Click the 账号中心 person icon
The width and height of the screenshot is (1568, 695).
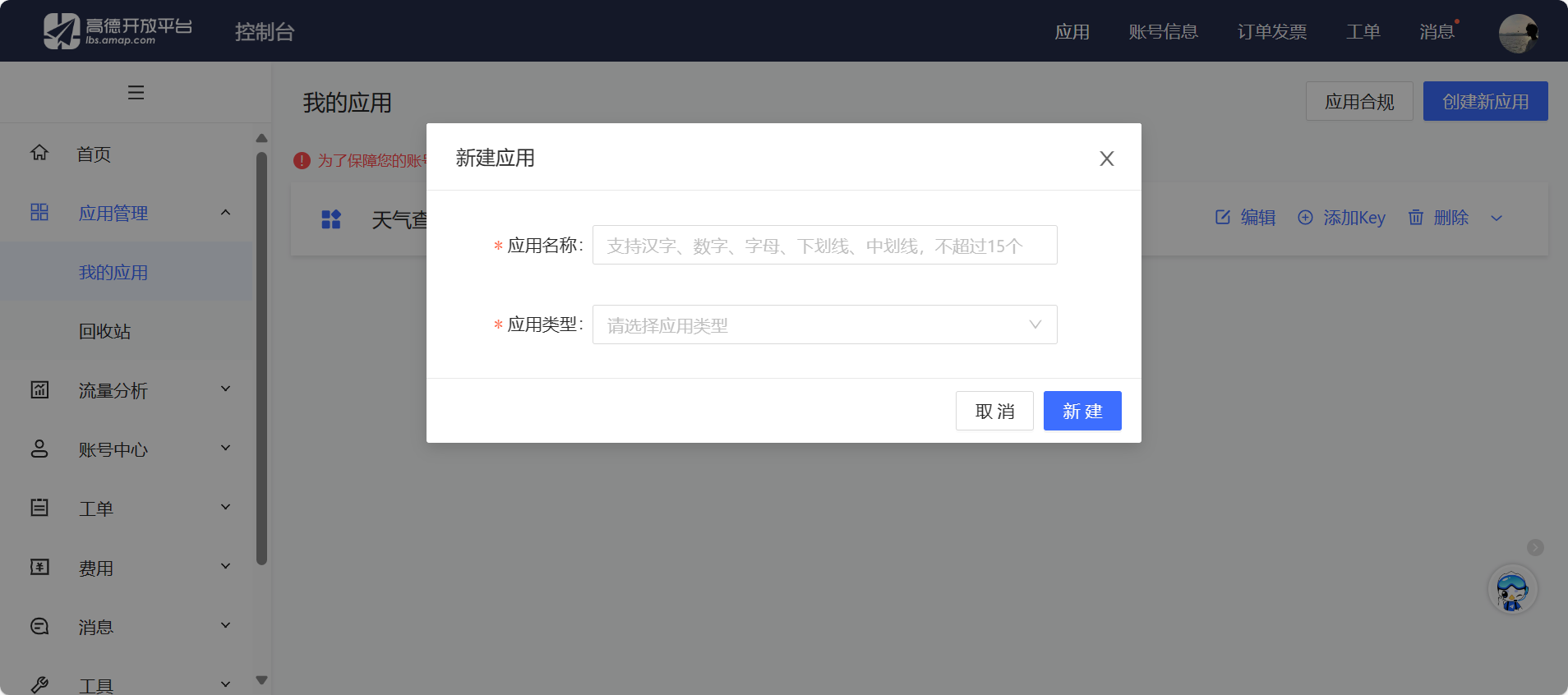39,449
